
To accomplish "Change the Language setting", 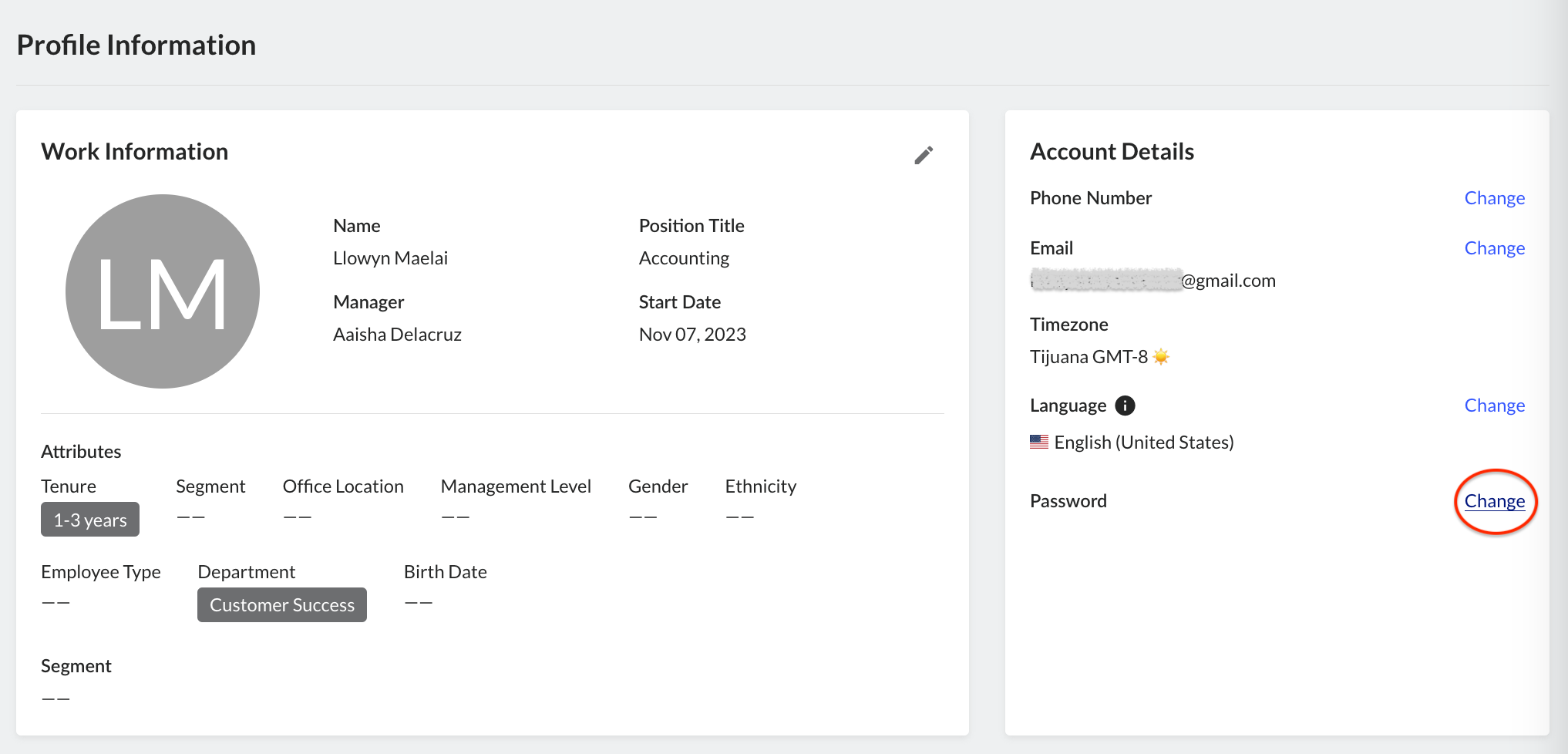I will click(x=1494, y=406).
